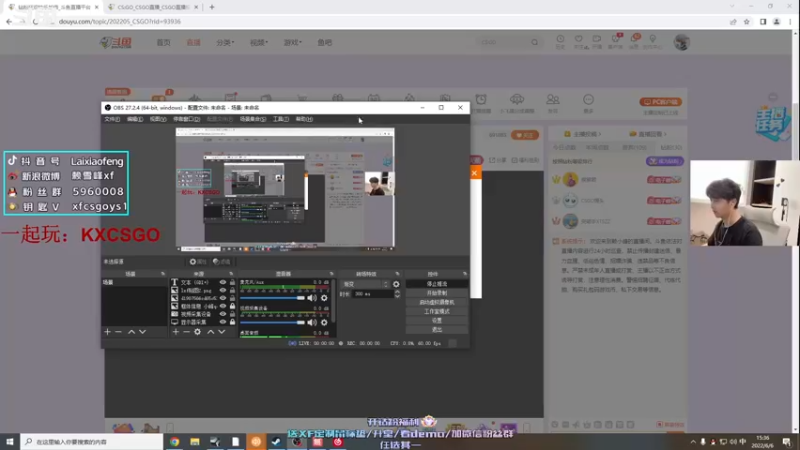The width and height of the screenshot is (800, 450).
Task: Open the 文件(F) menu in OBS
Action: (112, 119)
